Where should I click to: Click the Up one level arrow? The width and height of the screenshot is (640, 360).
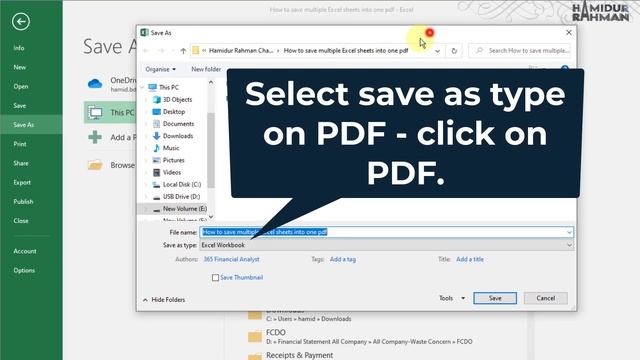pos(183,51)
